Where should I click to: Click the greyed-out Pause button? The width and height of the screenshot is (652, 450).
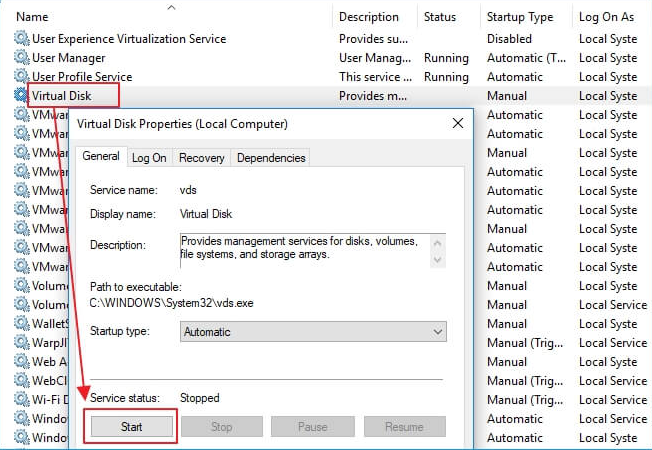[x=313, y=427]
